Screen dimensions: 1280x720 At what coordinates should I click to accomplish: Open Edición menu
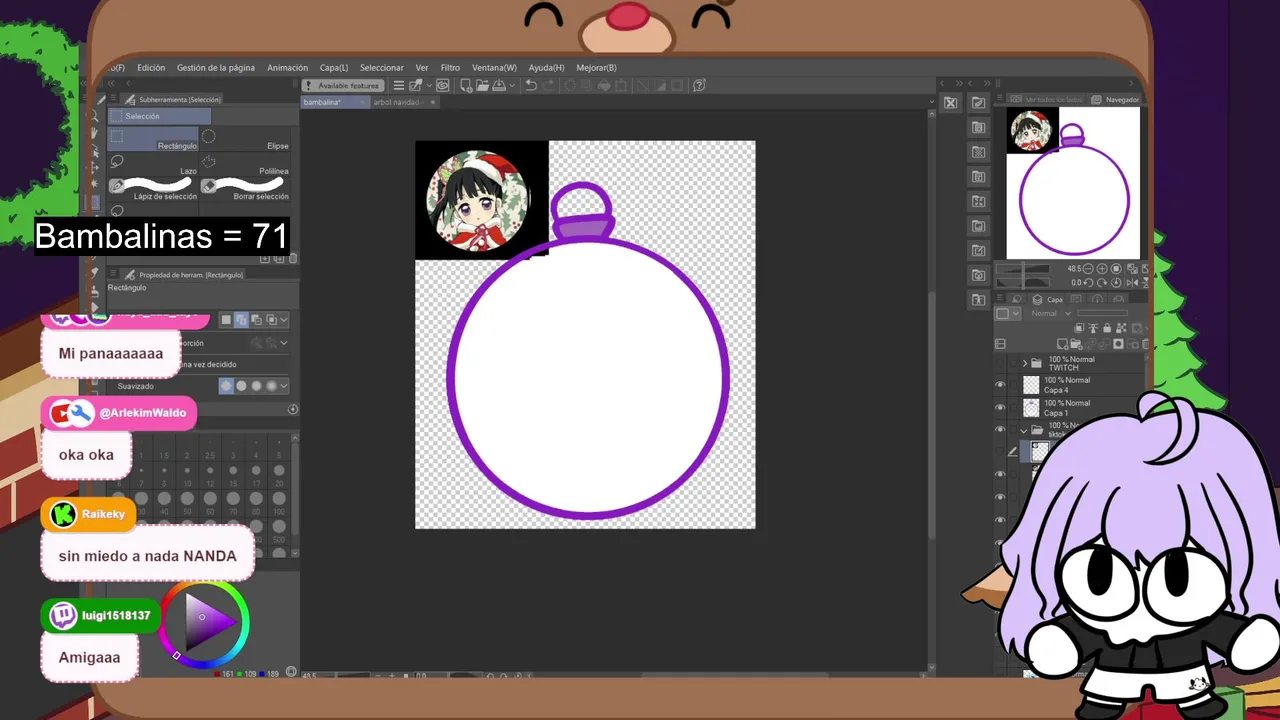(x=151, y=68)
